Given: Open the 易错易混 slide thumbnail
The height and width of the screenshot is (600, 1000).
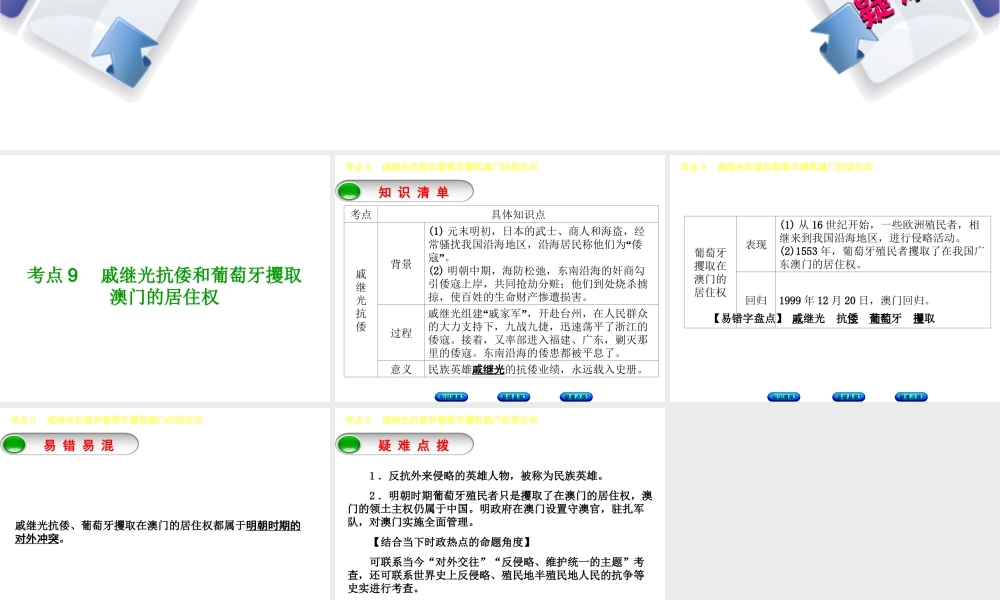Looking at the screenshot, I should point(165,504).
